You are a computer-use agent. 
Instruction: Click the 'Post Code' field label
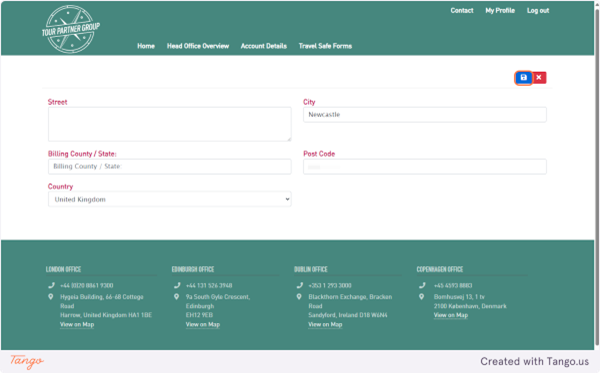click(319, 154)
